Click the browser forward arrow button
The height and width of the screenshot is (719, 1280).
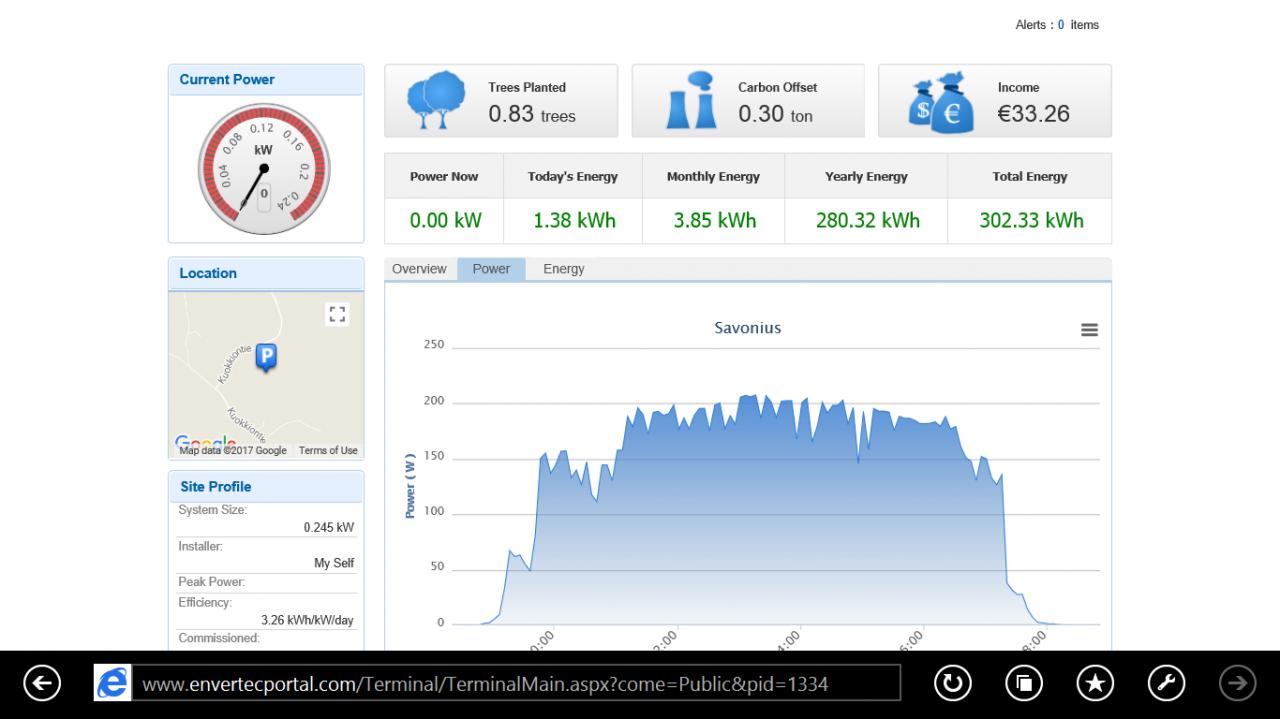[1238, 683]
